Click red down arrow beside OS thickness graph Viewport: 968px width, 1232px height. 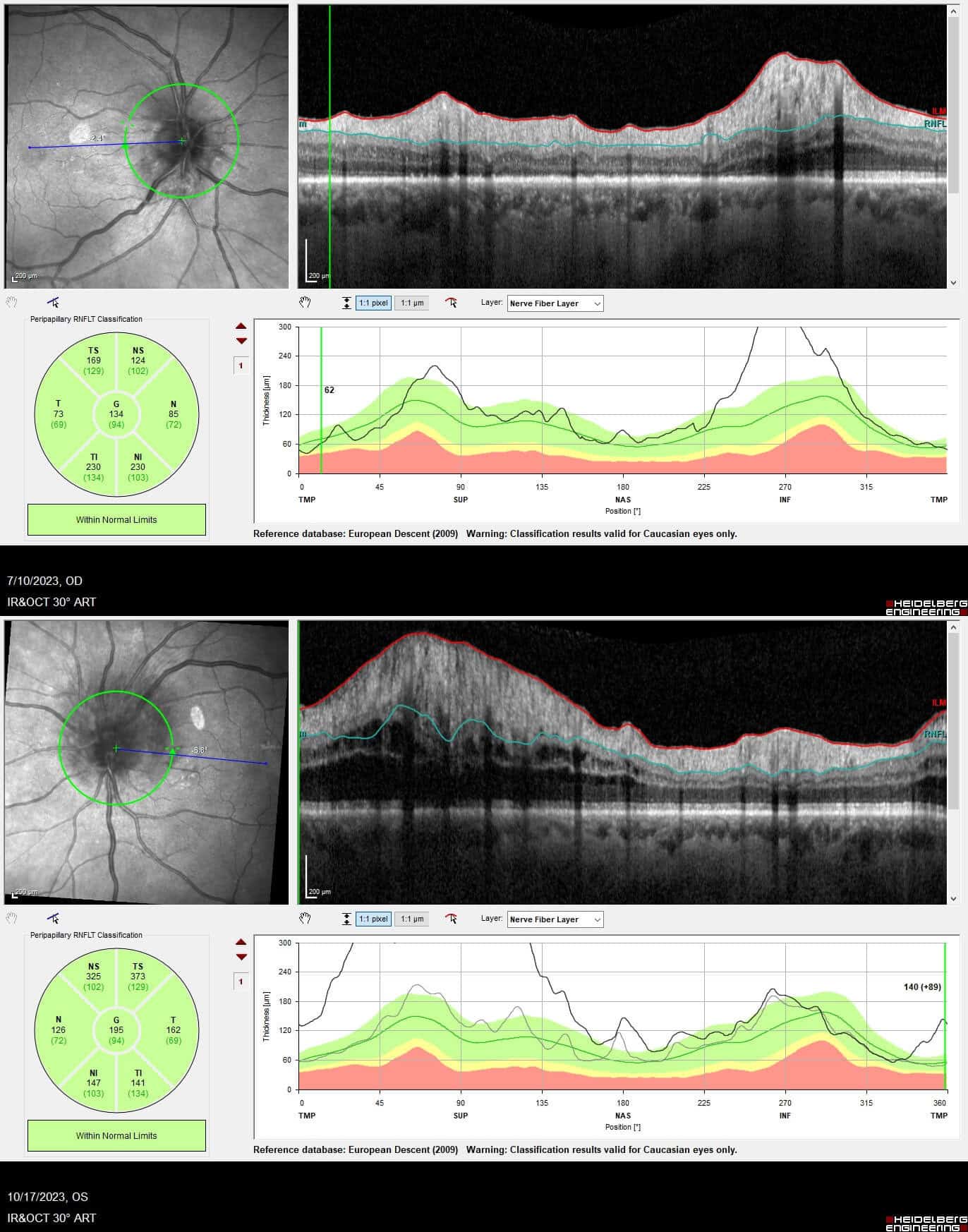tap(241, 958)
